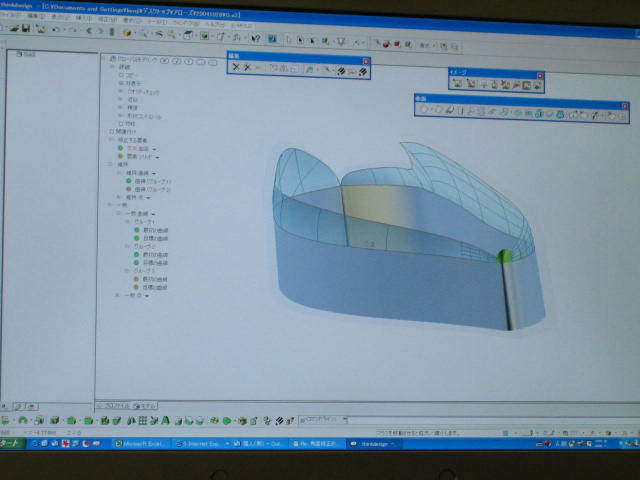Screen dimensions: 640x480
Task: Open the Window (ウィンドウ) menu
Action: (185, 23)
